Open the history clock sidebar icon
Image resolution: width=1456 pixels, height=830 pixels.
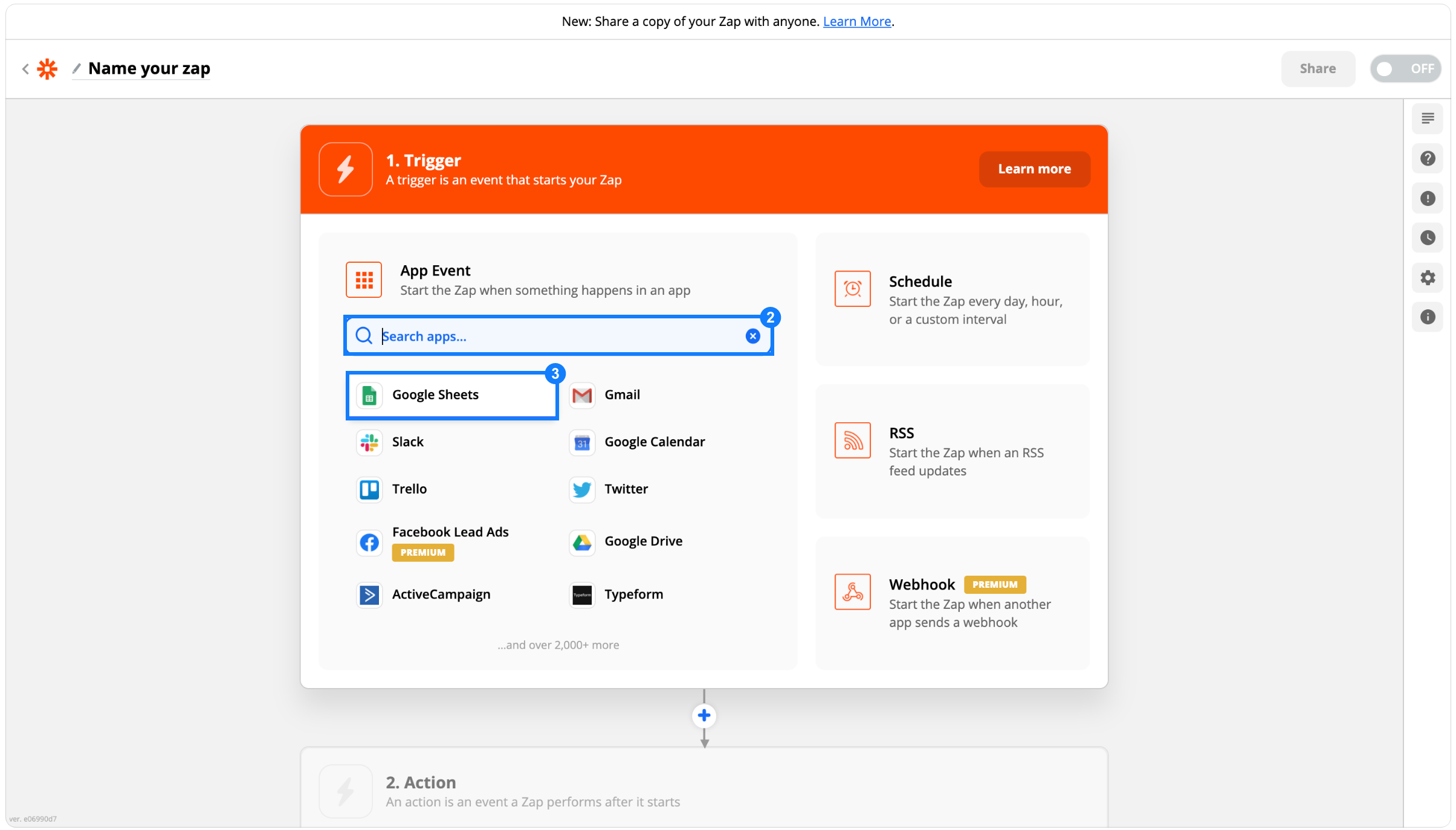(x=1428, y=237)
